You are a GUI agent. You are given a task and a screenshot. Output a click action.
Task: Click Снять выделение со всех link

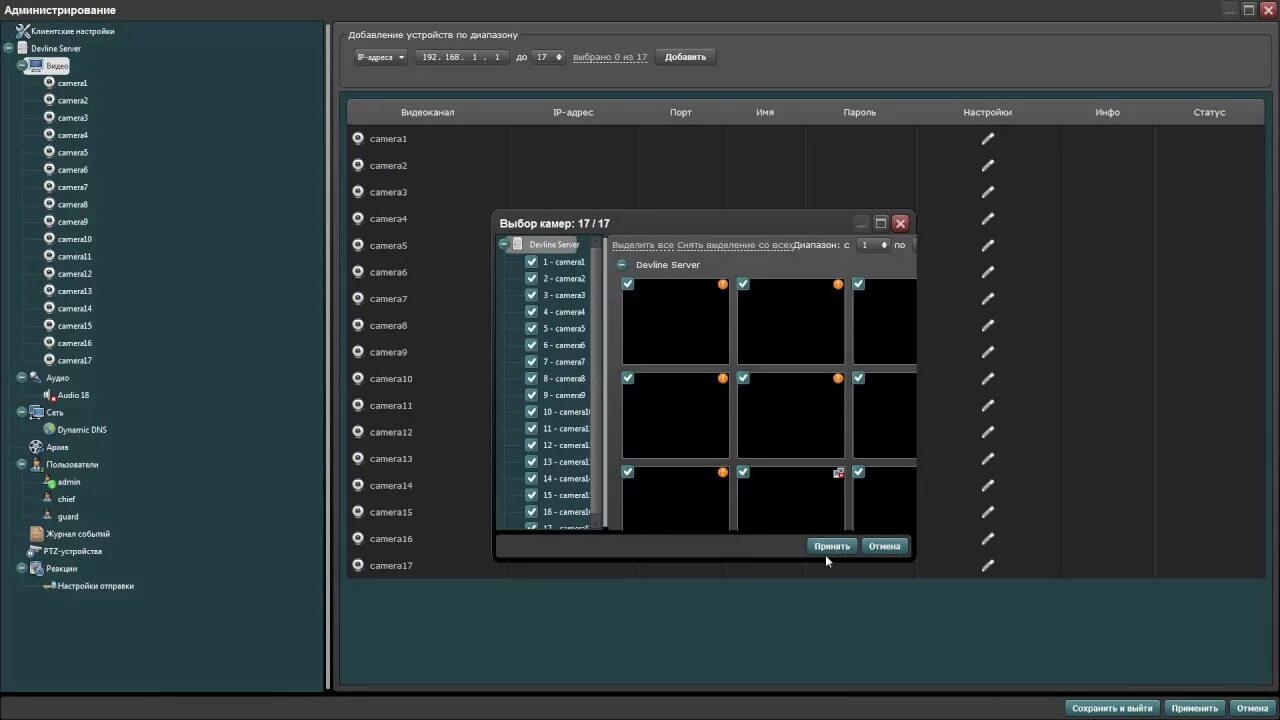735,245
